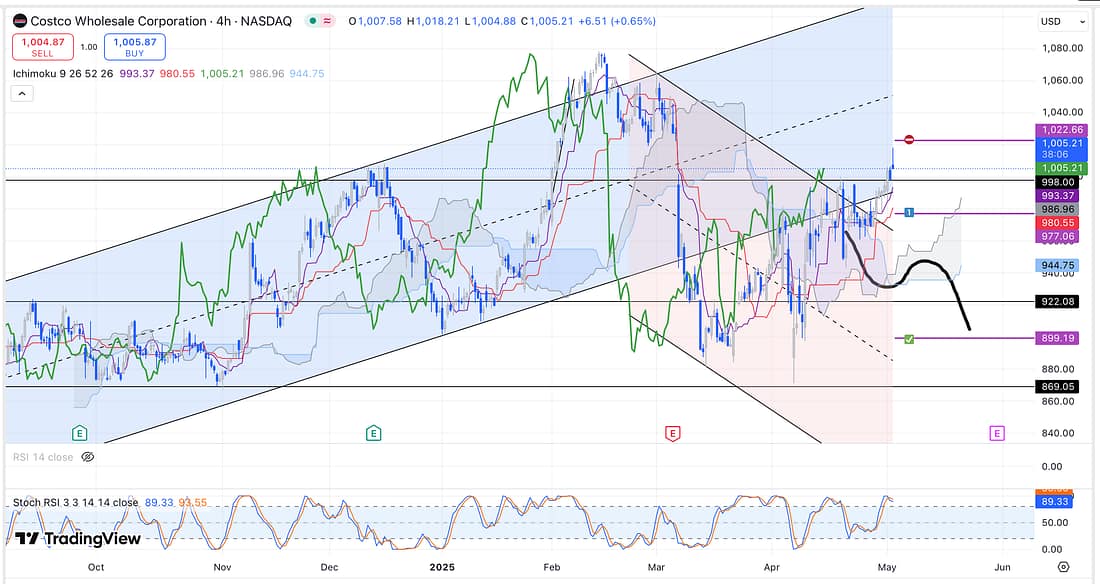Open the chart settings gear icon
Screen dimensions: 1100x584
point(1062,566)
